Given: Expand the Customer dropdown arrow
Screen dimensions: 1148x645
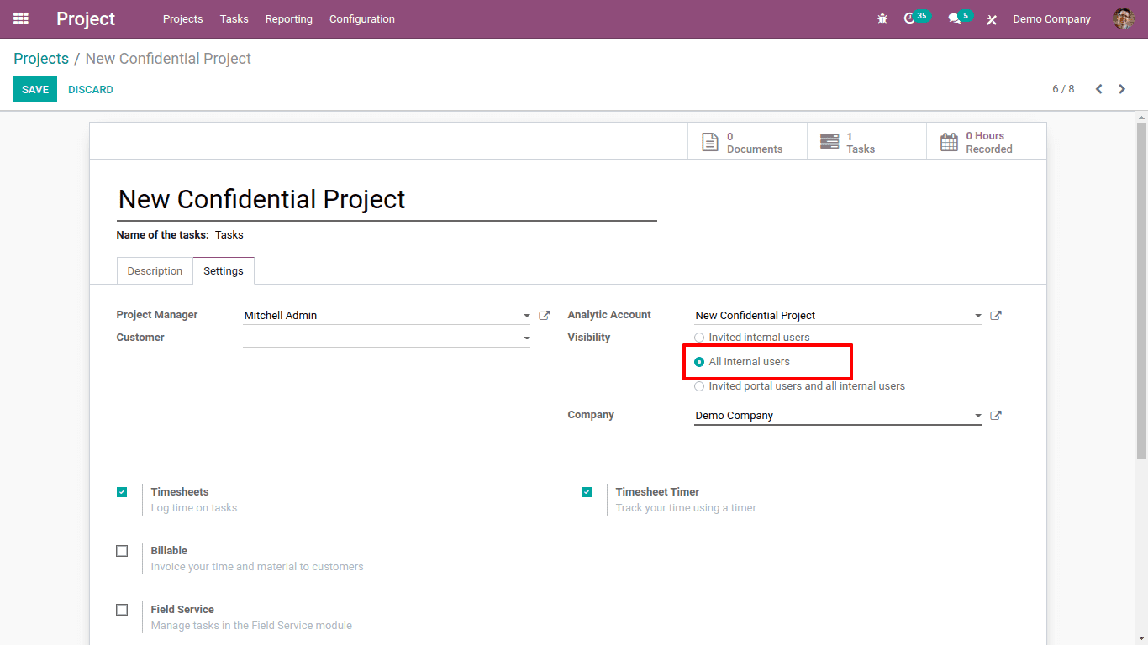Looking at the screenshot, I should coord(526,338).
